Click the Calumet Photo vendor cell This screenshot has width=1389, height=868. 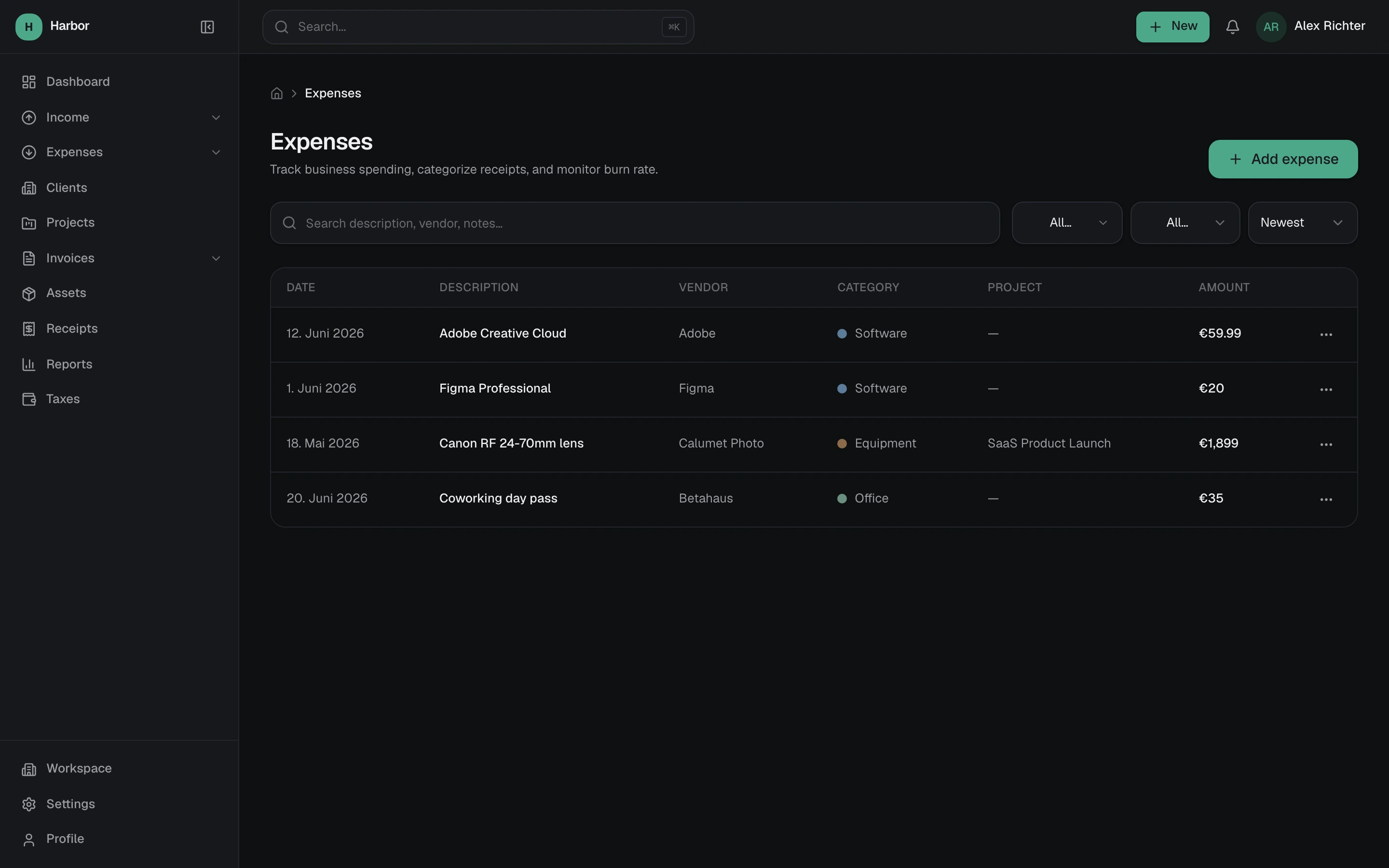point(721,444)
